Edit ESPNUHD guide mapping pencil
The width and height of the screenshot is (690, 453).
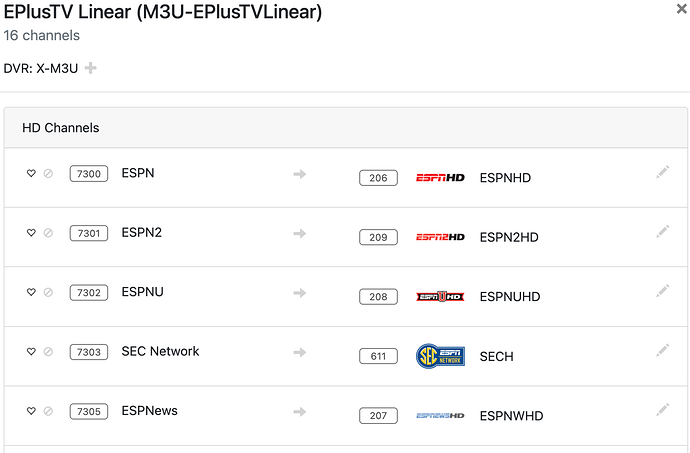[662, 291]
